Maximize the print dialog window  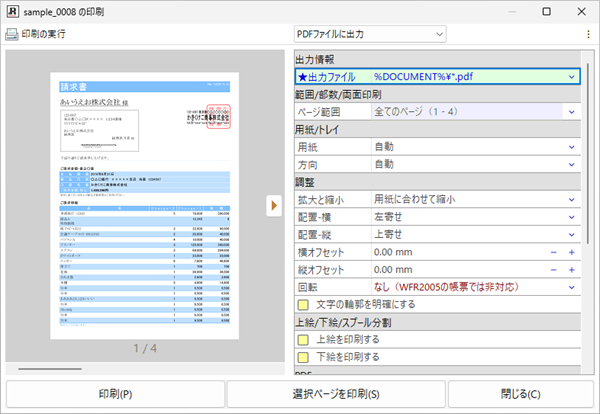coord(546,11)
